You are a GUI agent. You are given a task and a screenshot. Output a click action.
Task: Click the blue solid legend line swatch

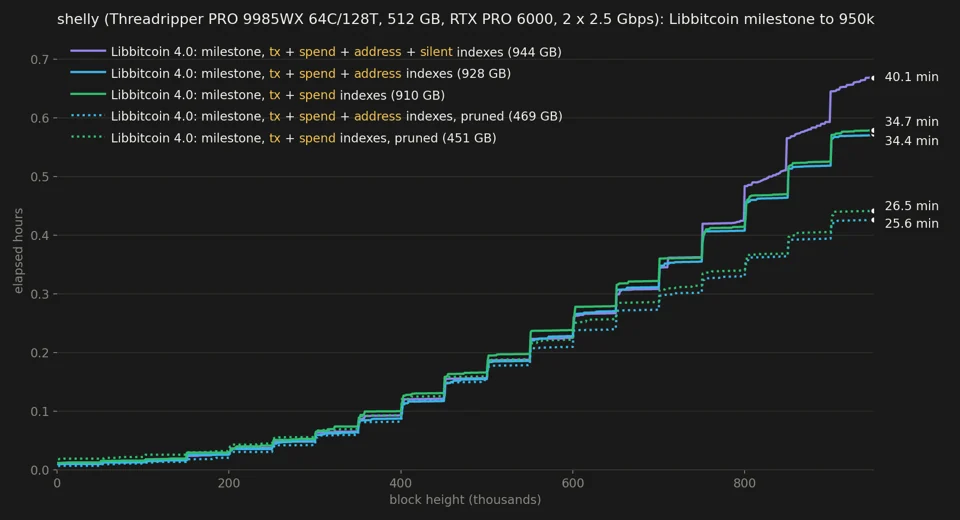click(x=88, y=73)
